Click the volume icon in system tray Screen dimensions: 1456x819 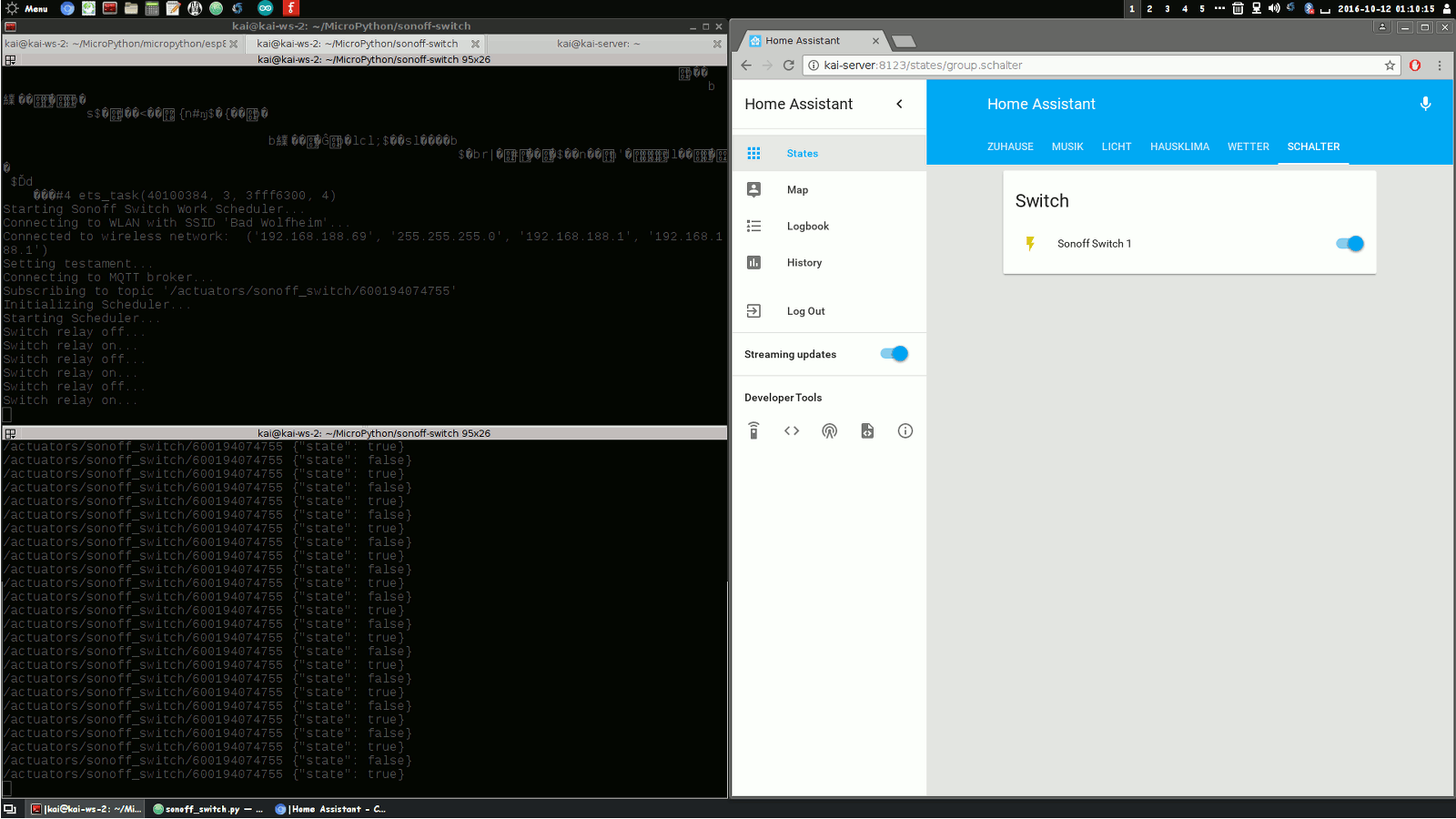coord(1274,8)
